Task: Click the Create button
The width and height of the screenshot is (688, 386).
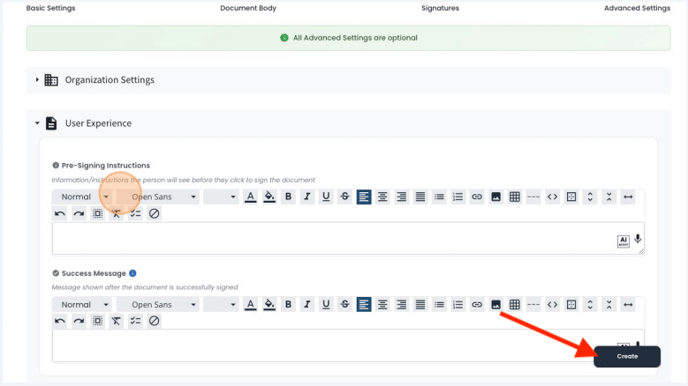Action: pyautogui.click(x=627, y=356)
